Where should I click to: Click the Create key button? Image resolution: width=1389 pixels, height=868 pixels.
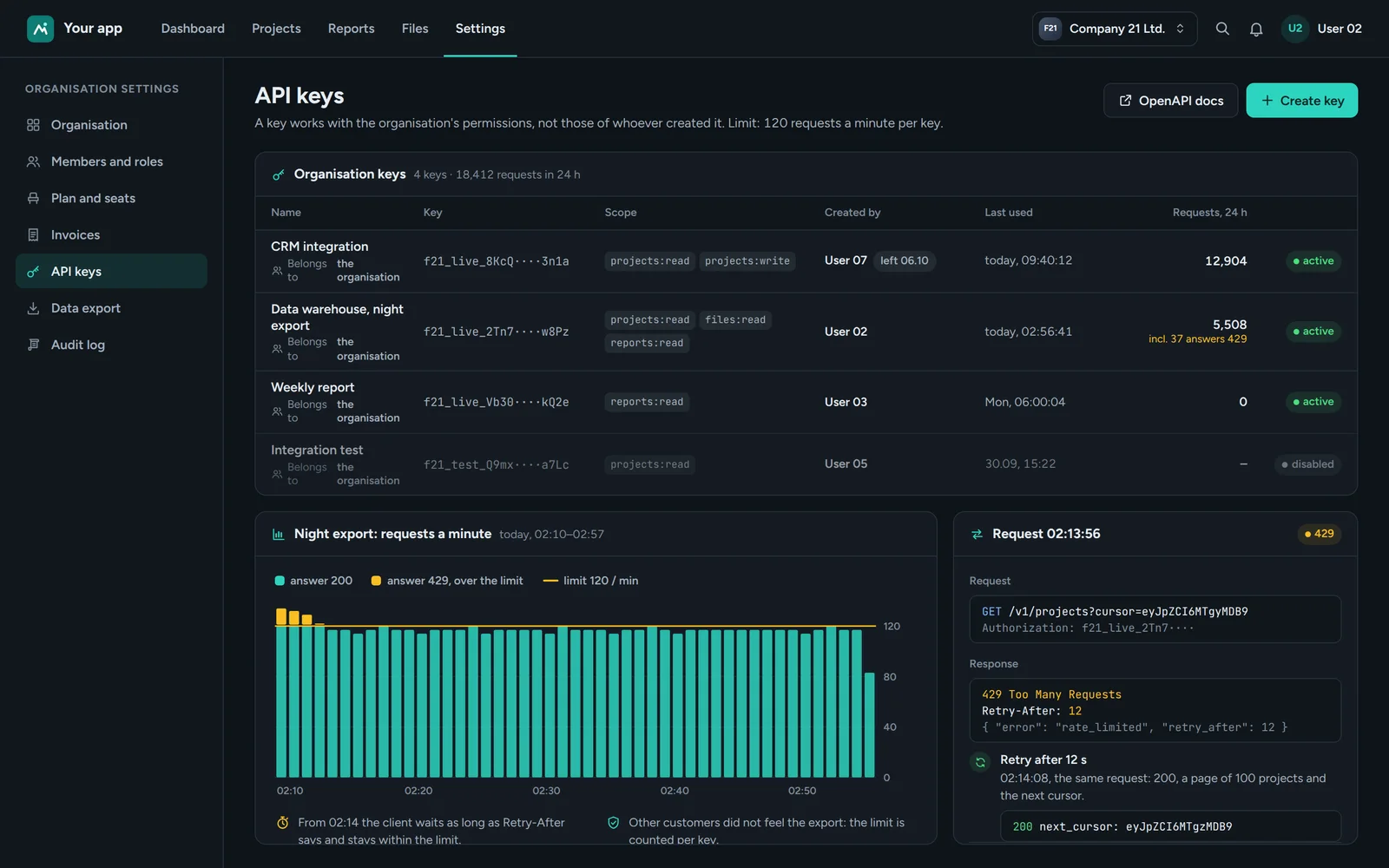click(x=1301, y=101)
